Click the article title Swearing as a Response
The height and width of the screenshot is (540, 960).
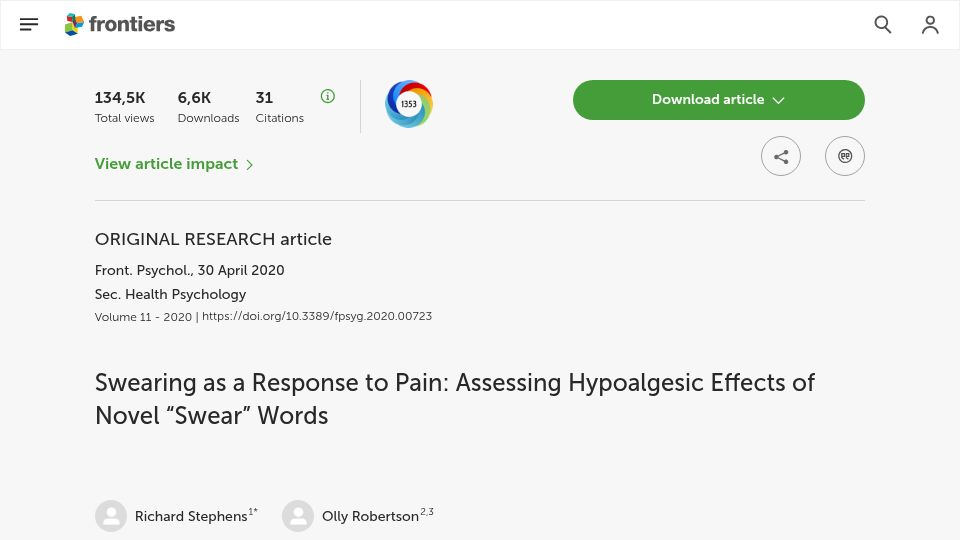coord(455,399)
